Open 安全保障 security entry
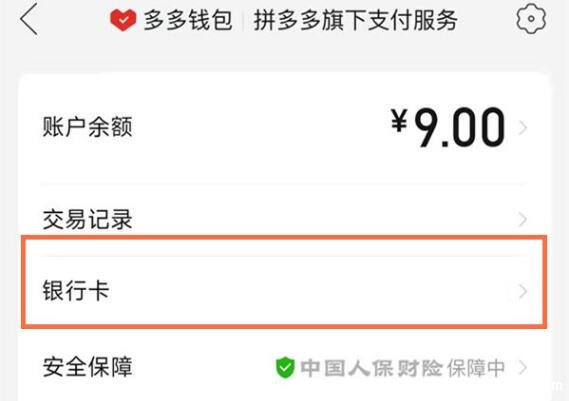This screenshot has height=401, width=569. pos(87,367)
